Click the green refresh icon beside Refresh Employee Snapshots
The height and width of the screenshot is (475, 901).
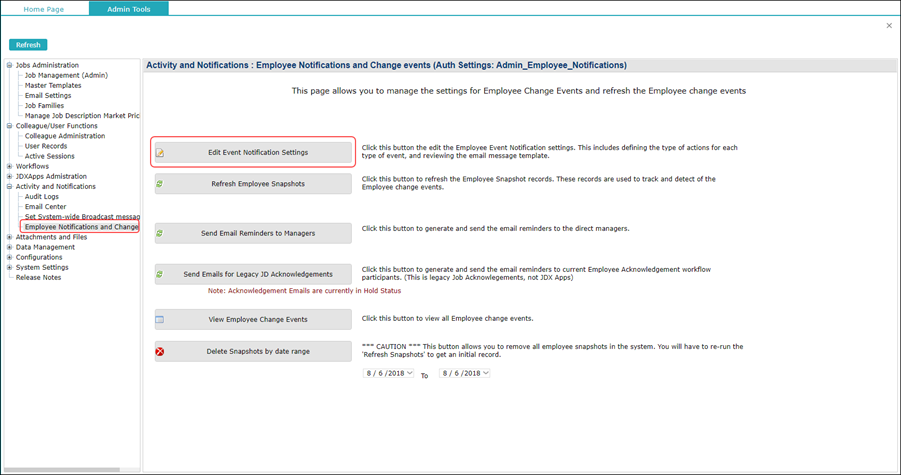point(160,184)
